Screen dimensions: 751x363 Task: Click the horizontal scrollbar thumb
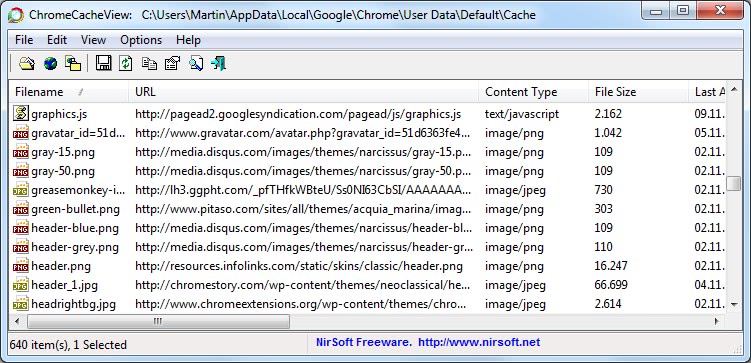[158, 321]
